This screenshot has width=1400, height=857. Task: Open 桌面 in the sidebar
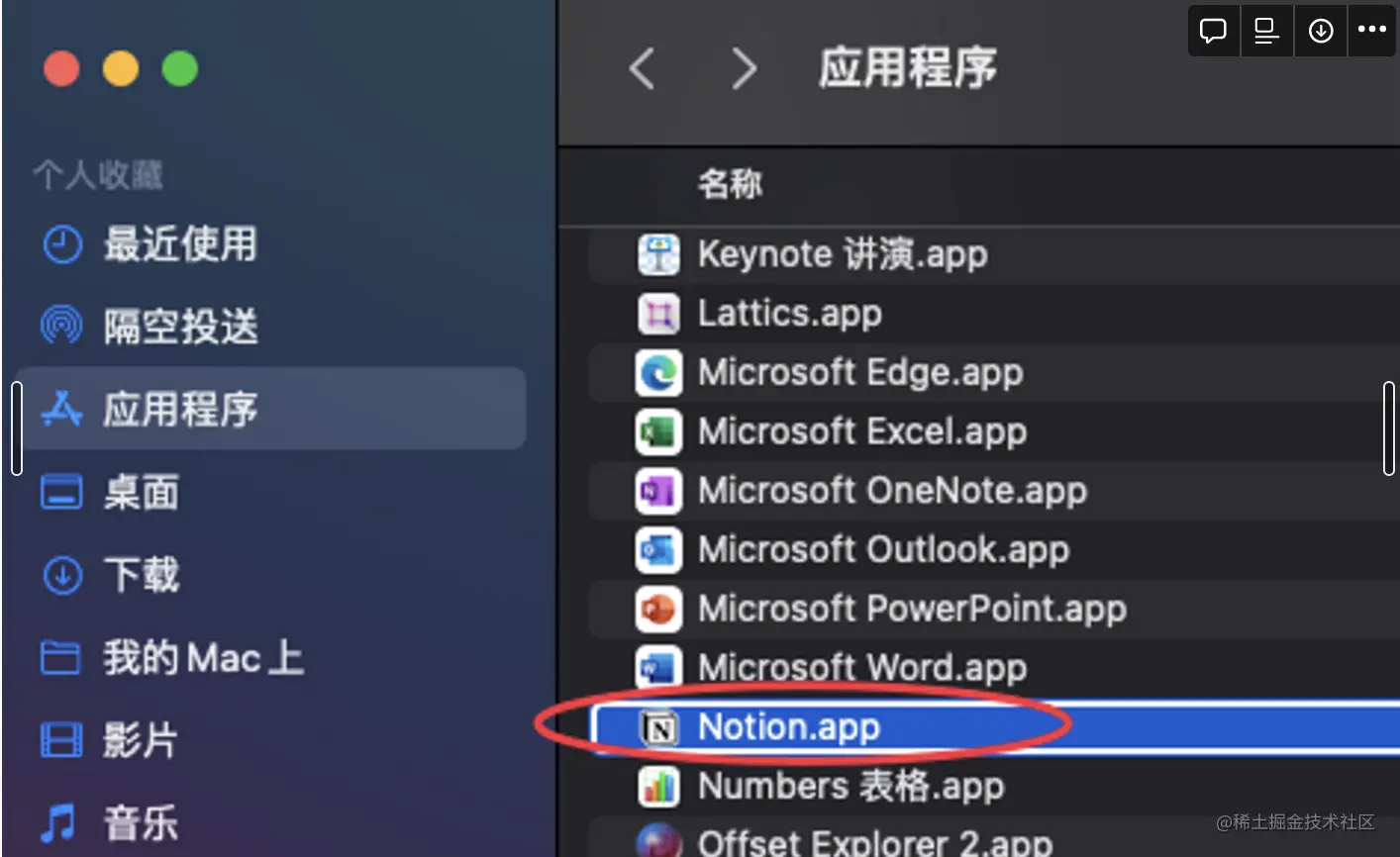click(x=142, y=492)
